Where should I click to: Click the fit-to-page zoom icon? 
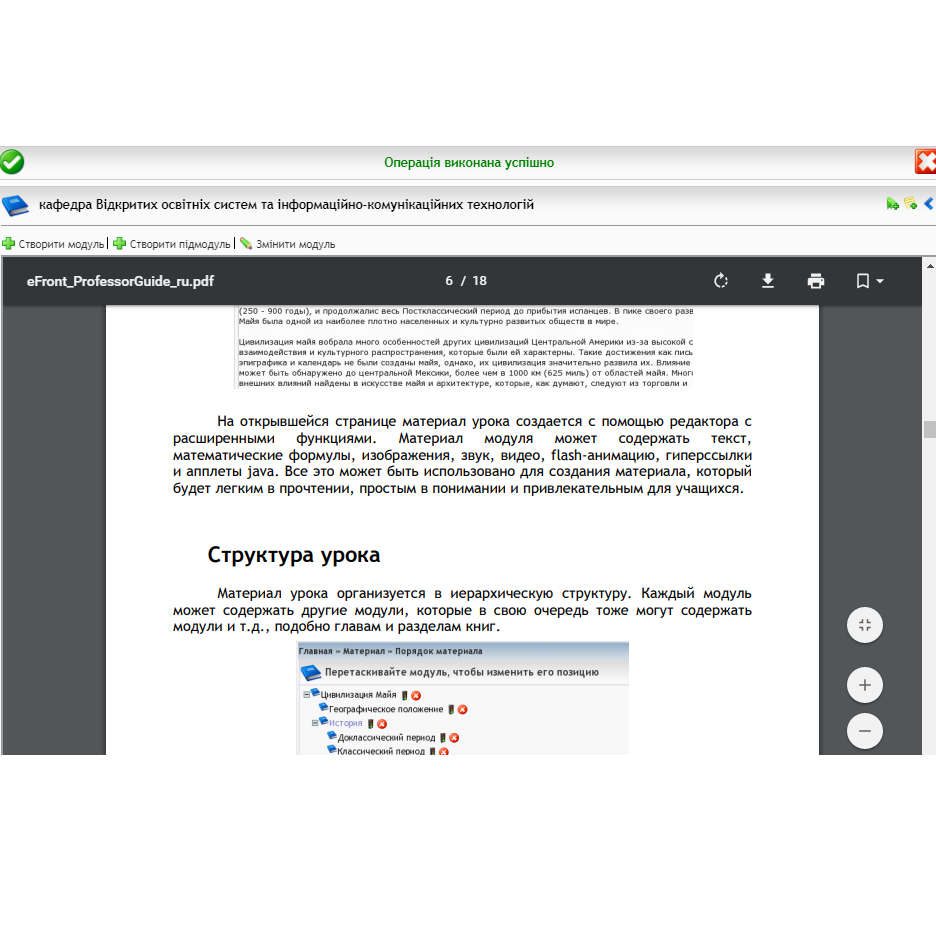(x=864, y=625)
